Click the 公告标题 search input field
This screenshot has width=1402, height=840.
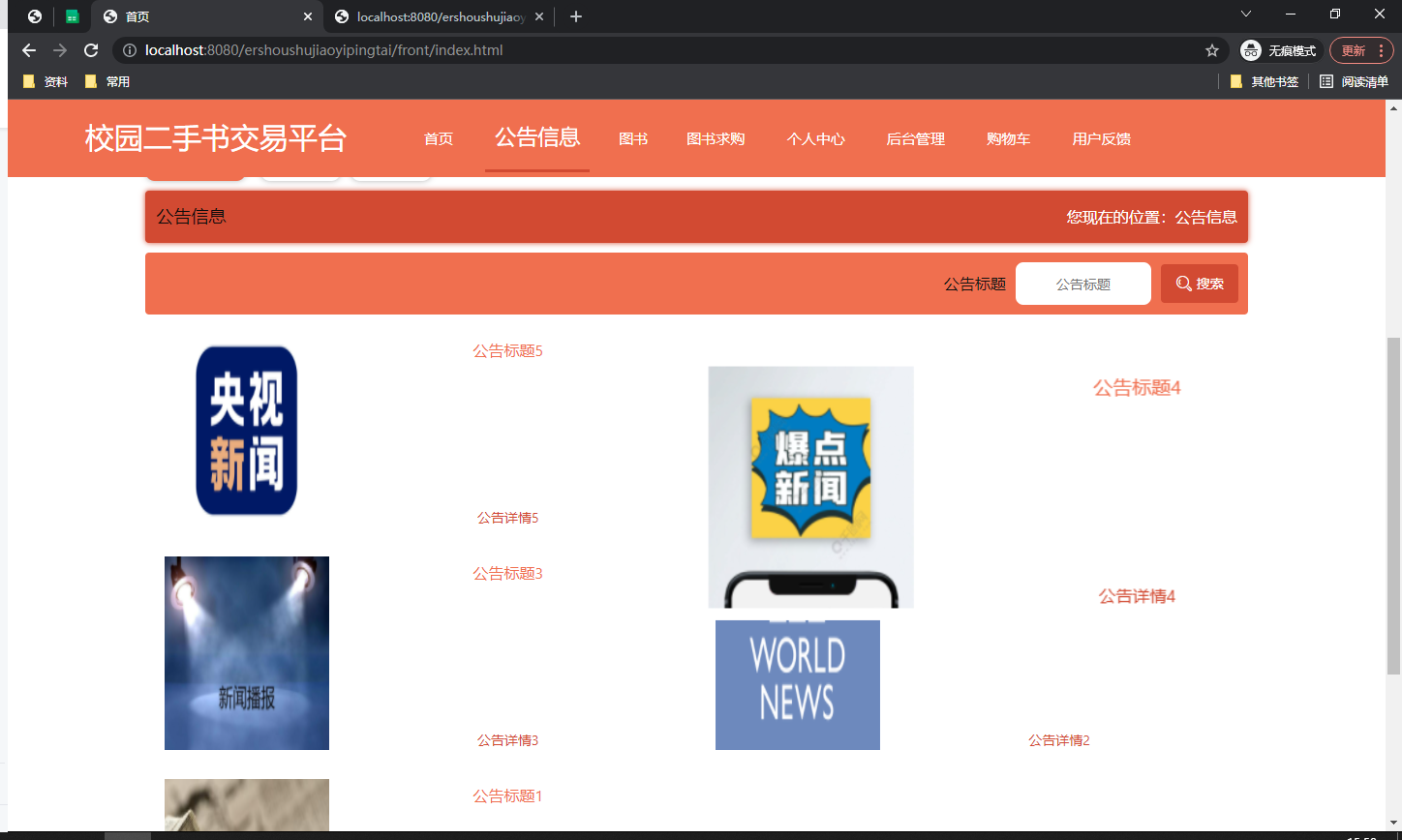pyautogui.click(x=1083, y=284)
